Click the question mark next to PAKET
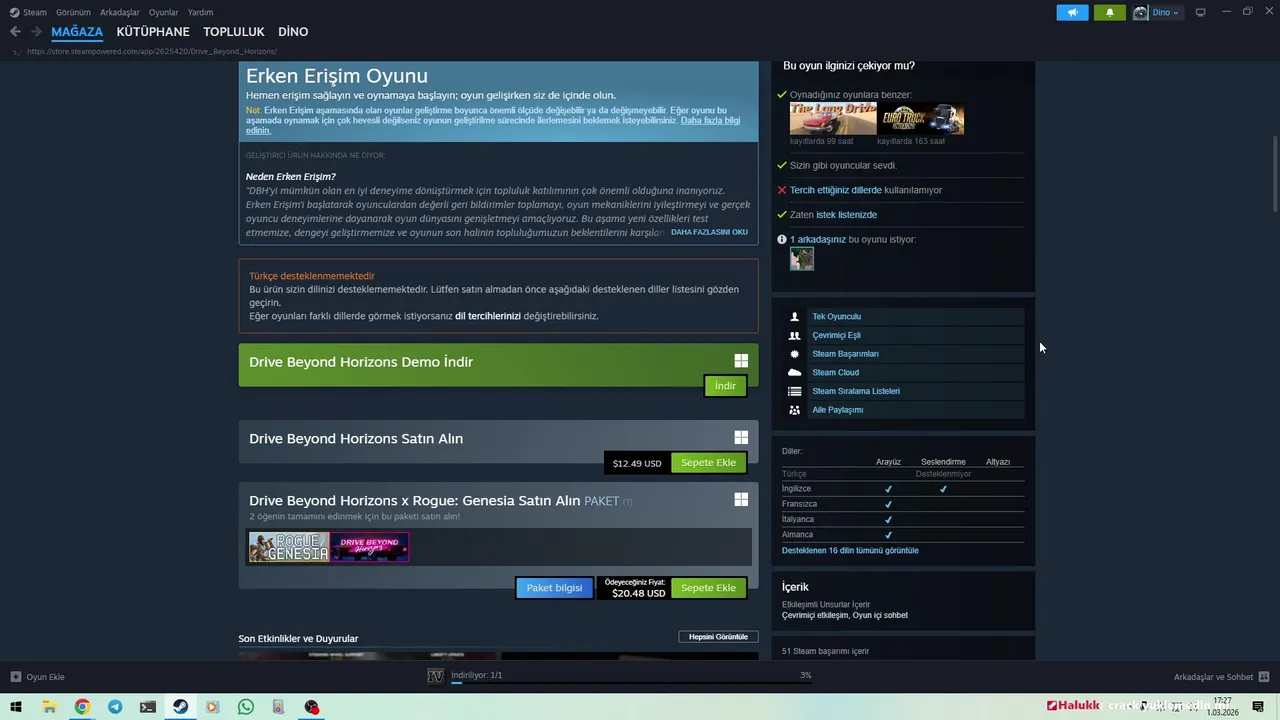 (627, 502)
